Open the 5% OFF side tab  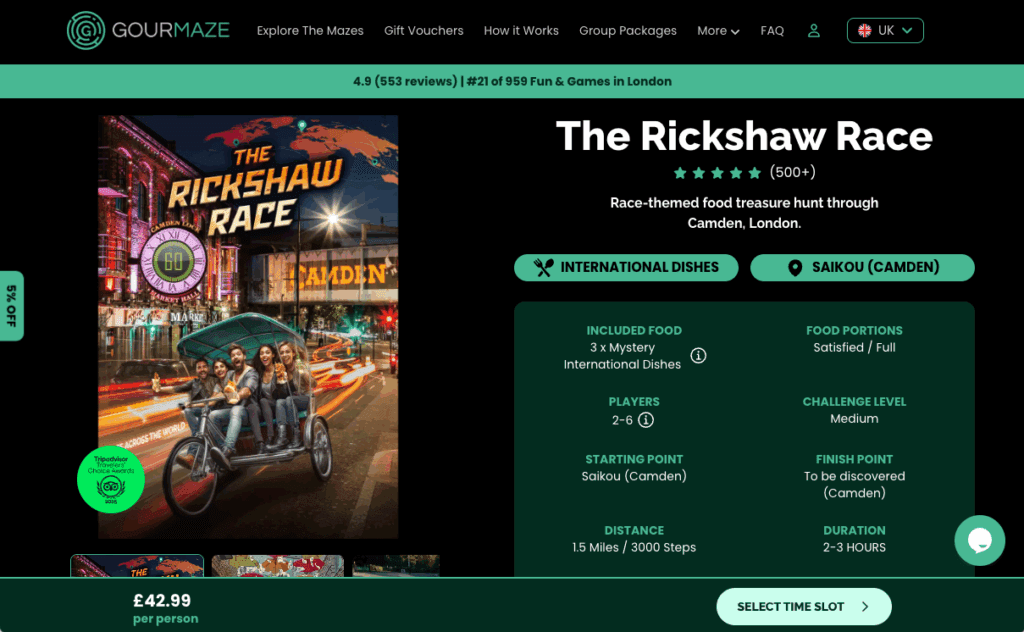coord(11,306)
